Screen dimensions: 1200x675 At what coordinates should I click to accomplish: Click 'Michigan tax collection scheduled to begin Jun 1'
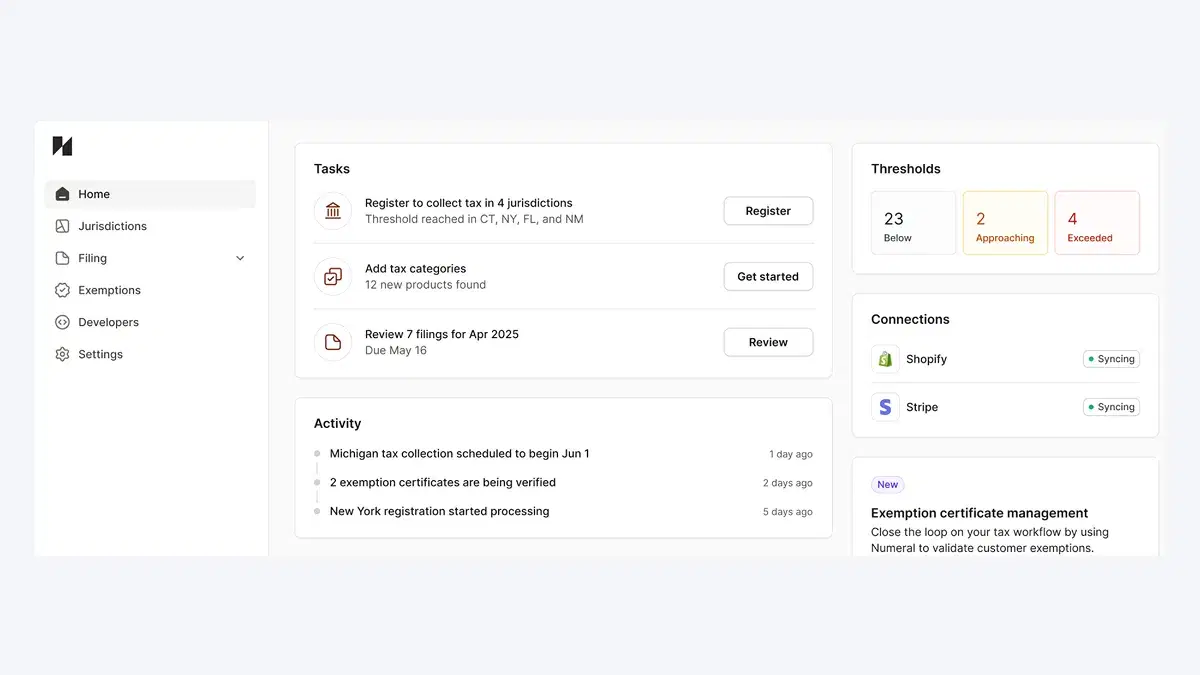(x=459, y=454)
